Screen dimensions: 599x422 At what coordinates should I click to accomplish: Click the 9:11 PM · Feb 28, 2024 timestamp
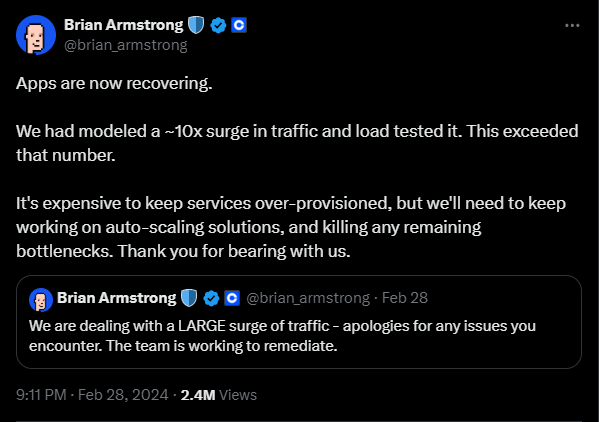tap(92, 395)
